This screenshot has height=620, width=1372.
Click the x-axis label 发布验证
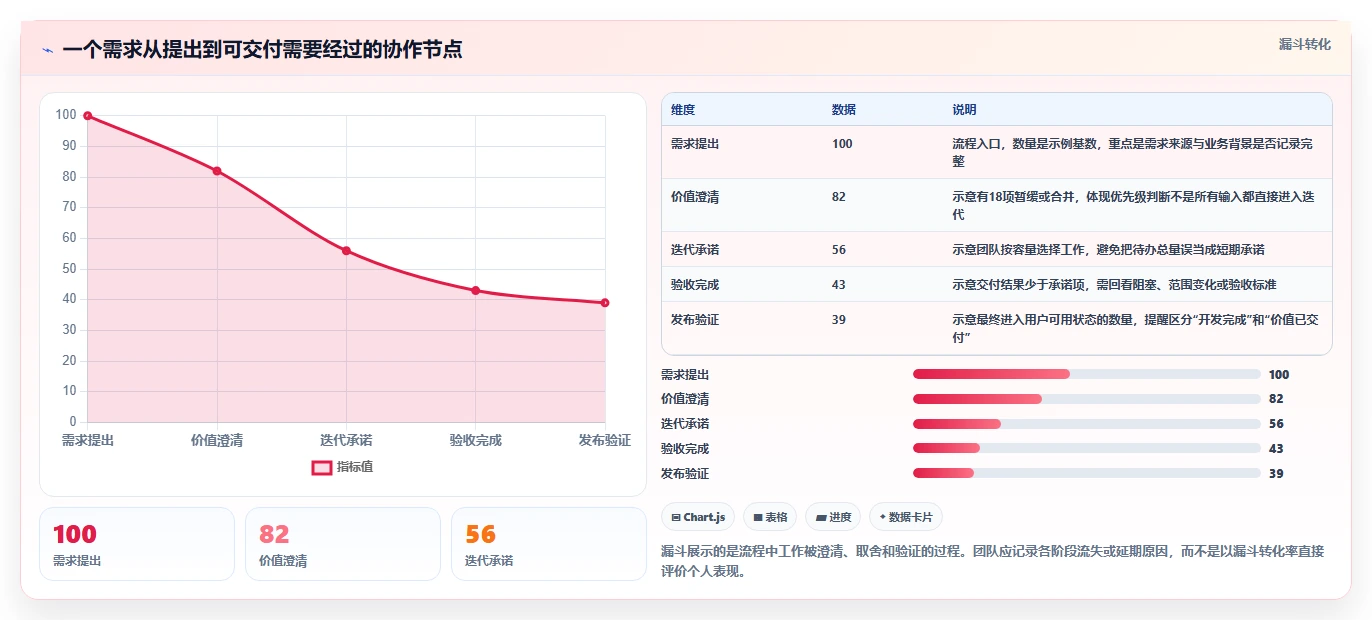605,440
